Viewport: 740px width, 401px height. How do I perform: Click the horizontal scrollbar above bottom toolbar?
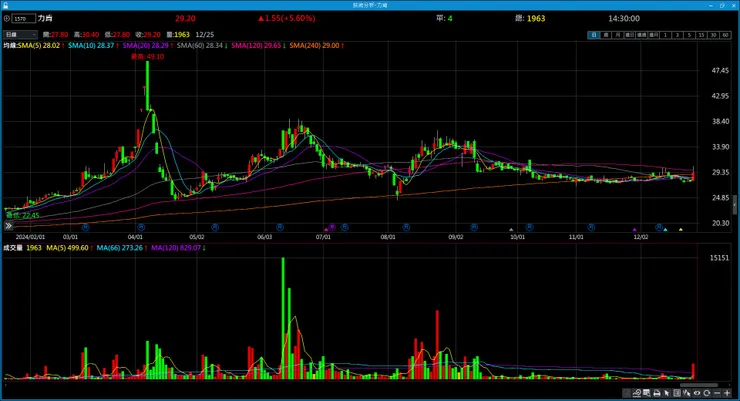click(699, 385)
